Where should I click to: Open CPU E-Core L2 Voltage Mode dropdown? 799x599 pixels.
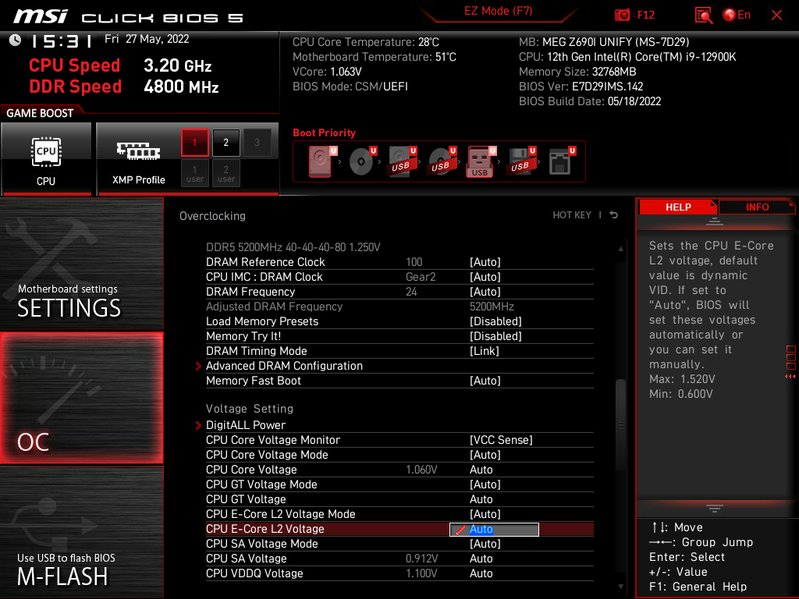[x=485, y=514]
